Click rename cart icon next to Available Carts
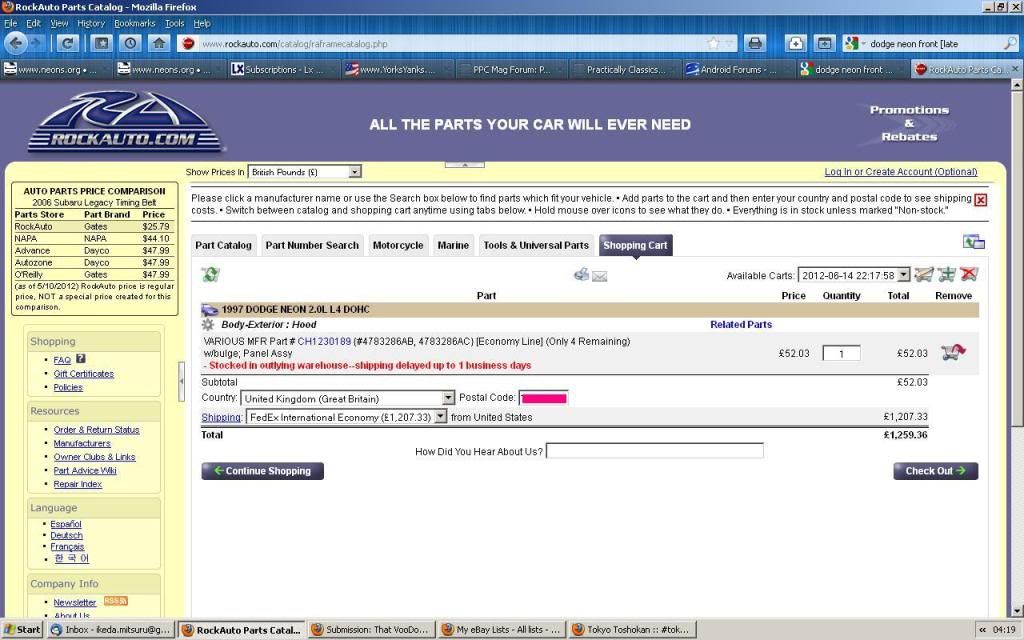 924,275
